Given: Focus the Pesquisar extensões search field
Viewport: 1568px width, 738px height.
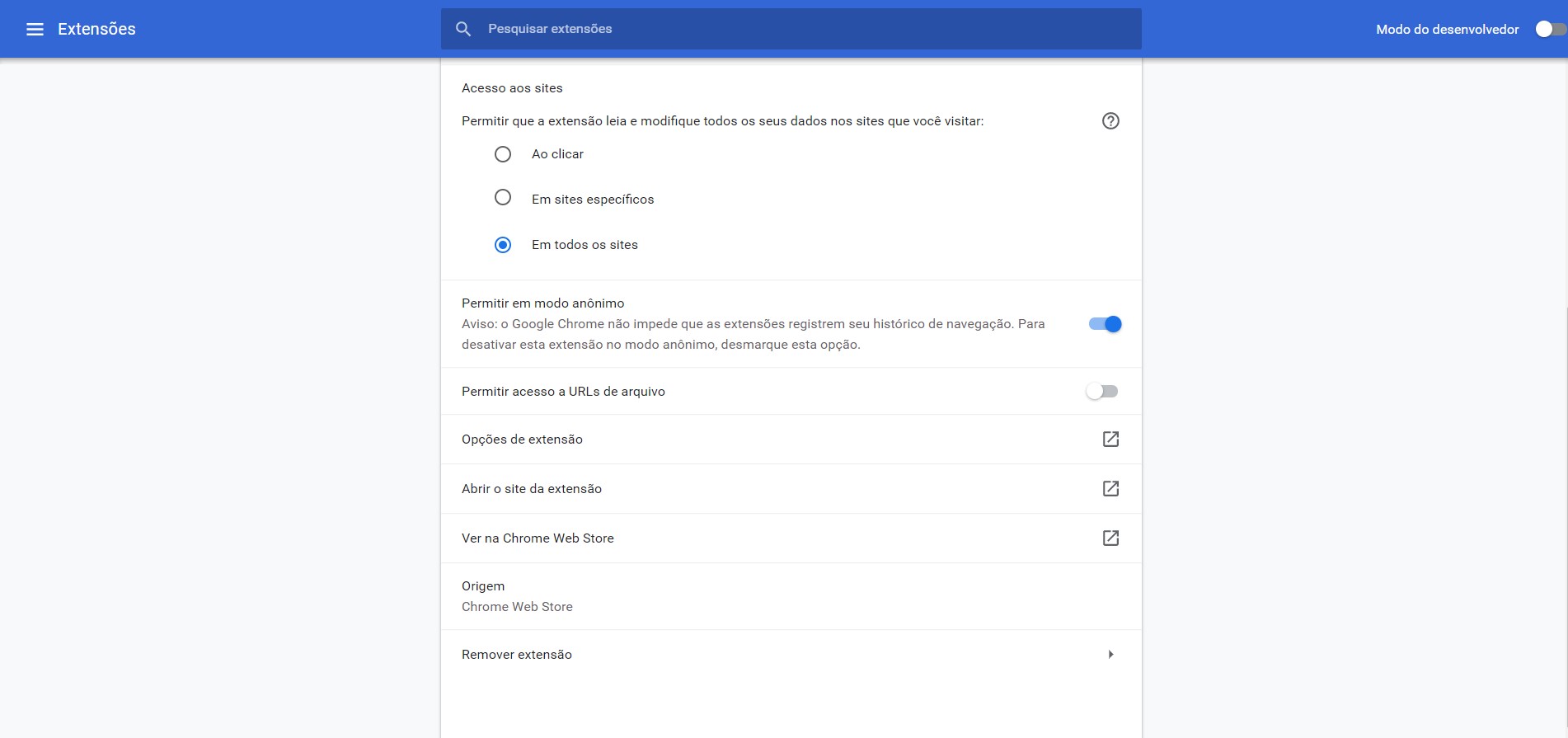Looking at the screenshot, I should tap(791, 29).
